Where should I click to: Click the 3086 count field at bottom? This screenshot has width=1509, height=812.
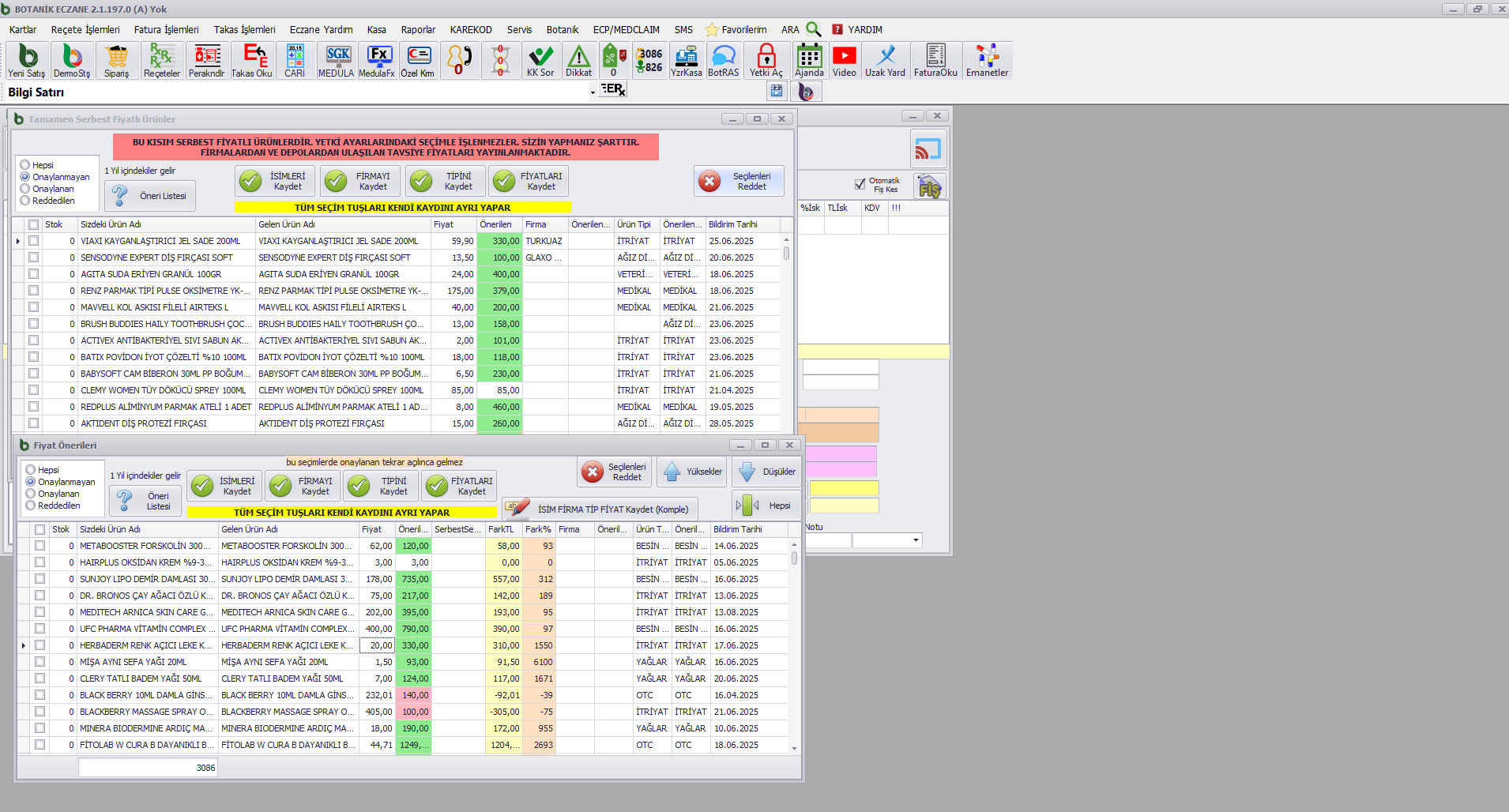[x=148, y=768]
